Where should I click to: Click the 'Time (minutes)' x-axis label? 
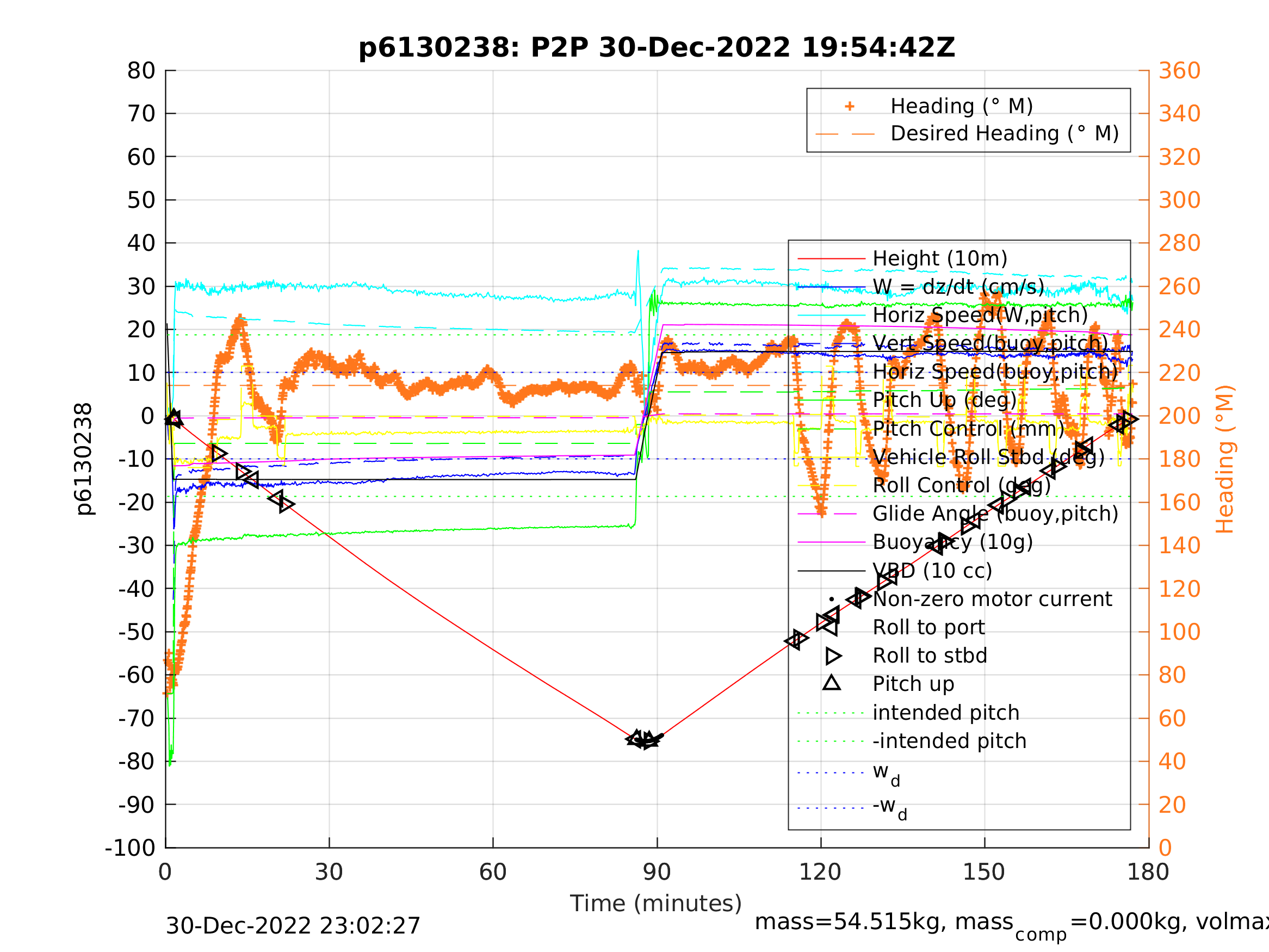coord(656,904)
